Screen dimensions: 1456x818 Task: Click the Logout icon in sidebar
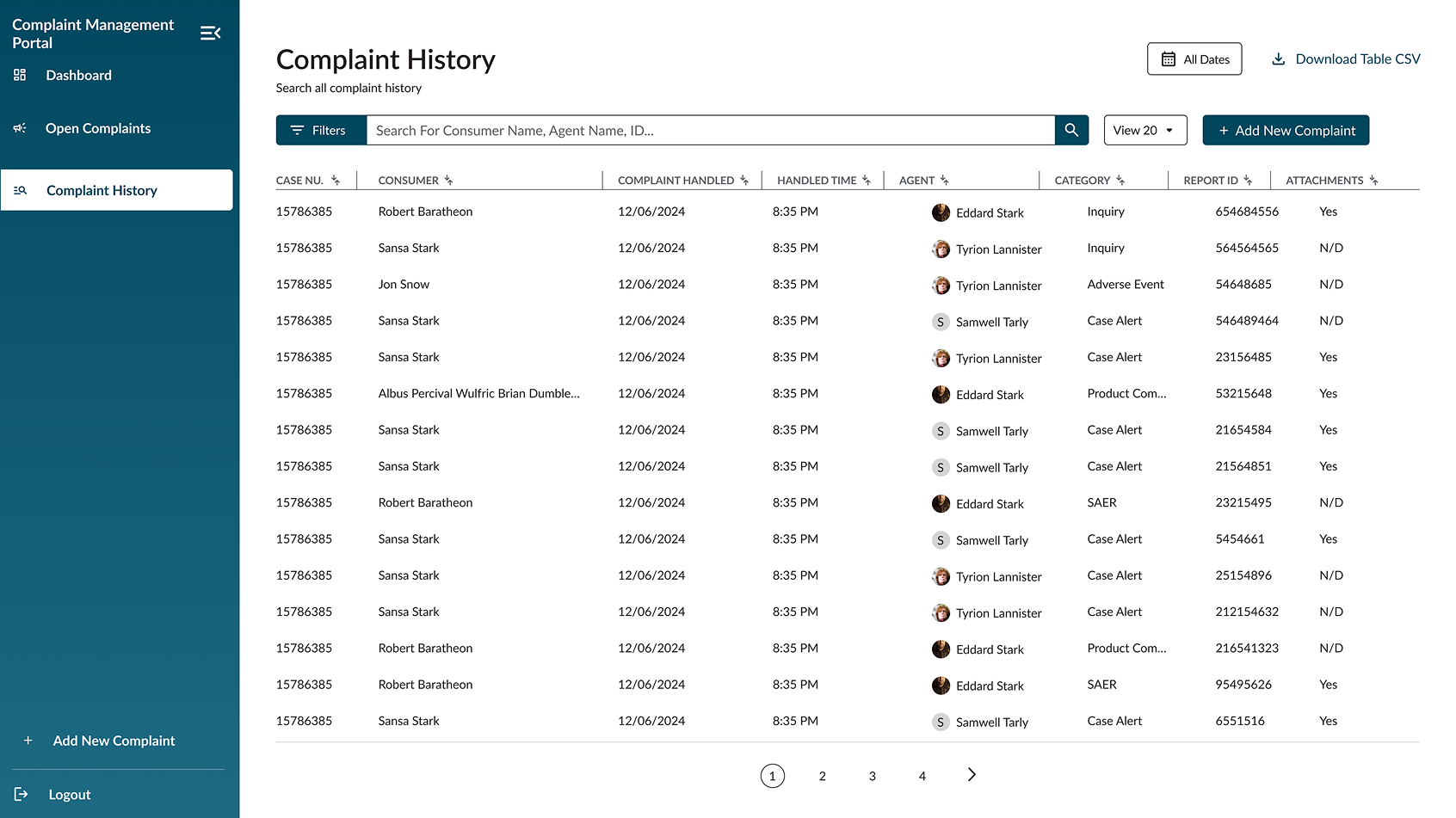[x=22, y=794]
